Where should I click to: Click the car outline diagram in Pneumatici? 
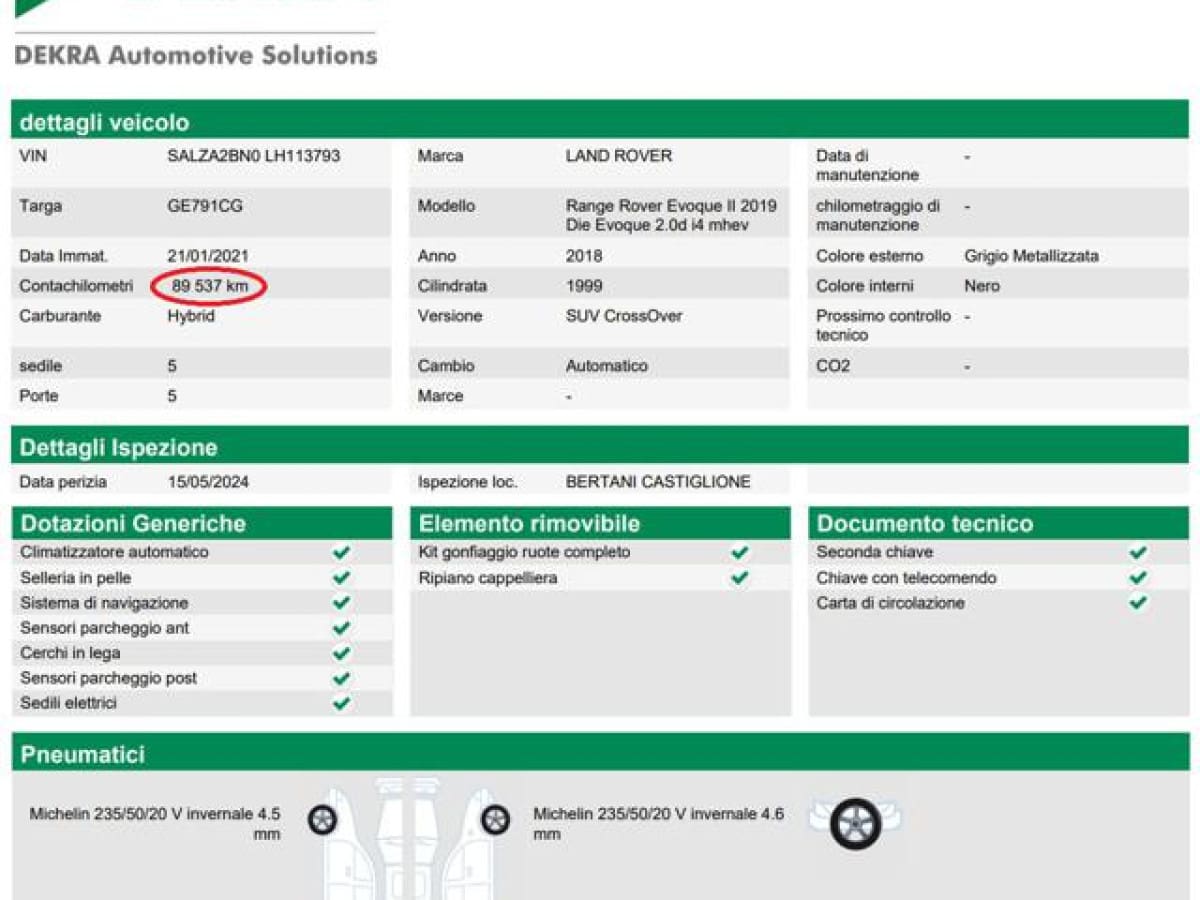pyautogui.click(x=408, y=838)
